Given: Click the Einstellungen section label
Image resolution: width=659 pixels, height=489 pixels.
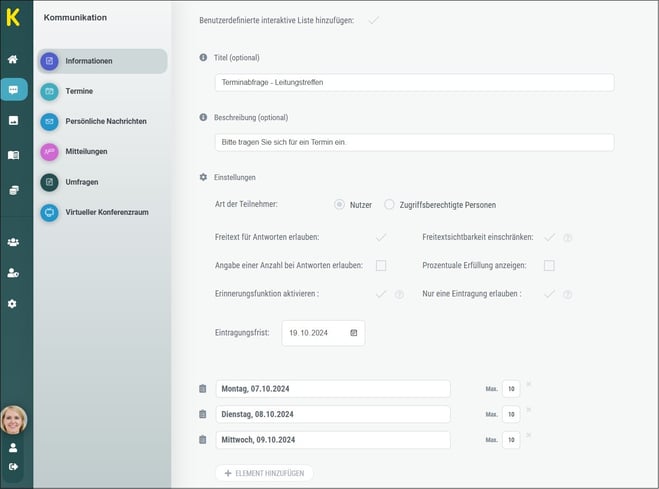Looking at the screenshot, I should point(235,177).
